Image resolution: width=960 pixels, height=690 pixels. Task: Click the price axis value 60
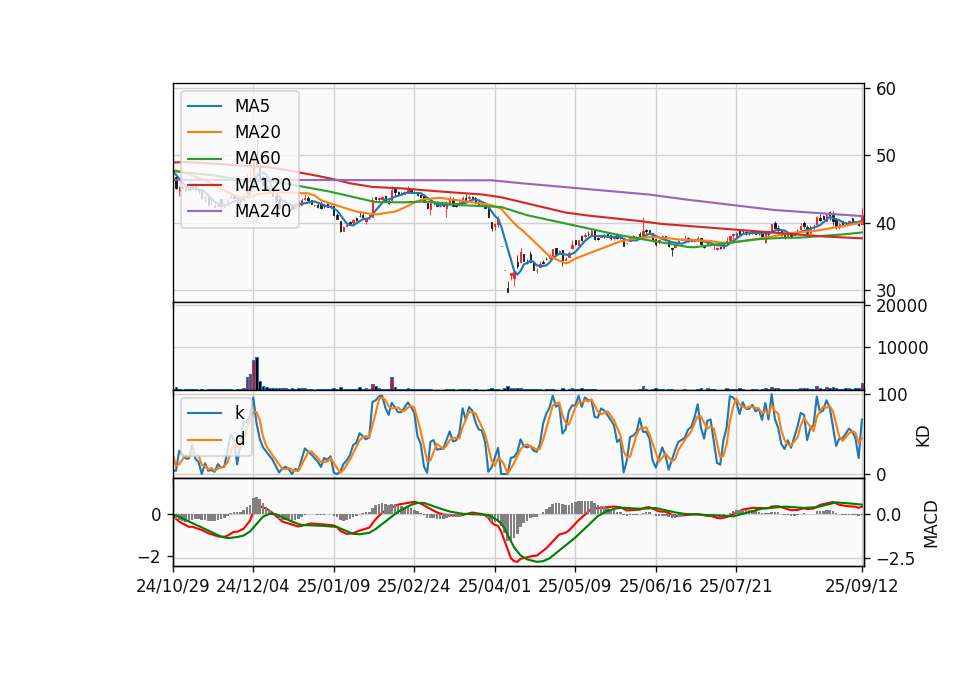click(885, 89)
